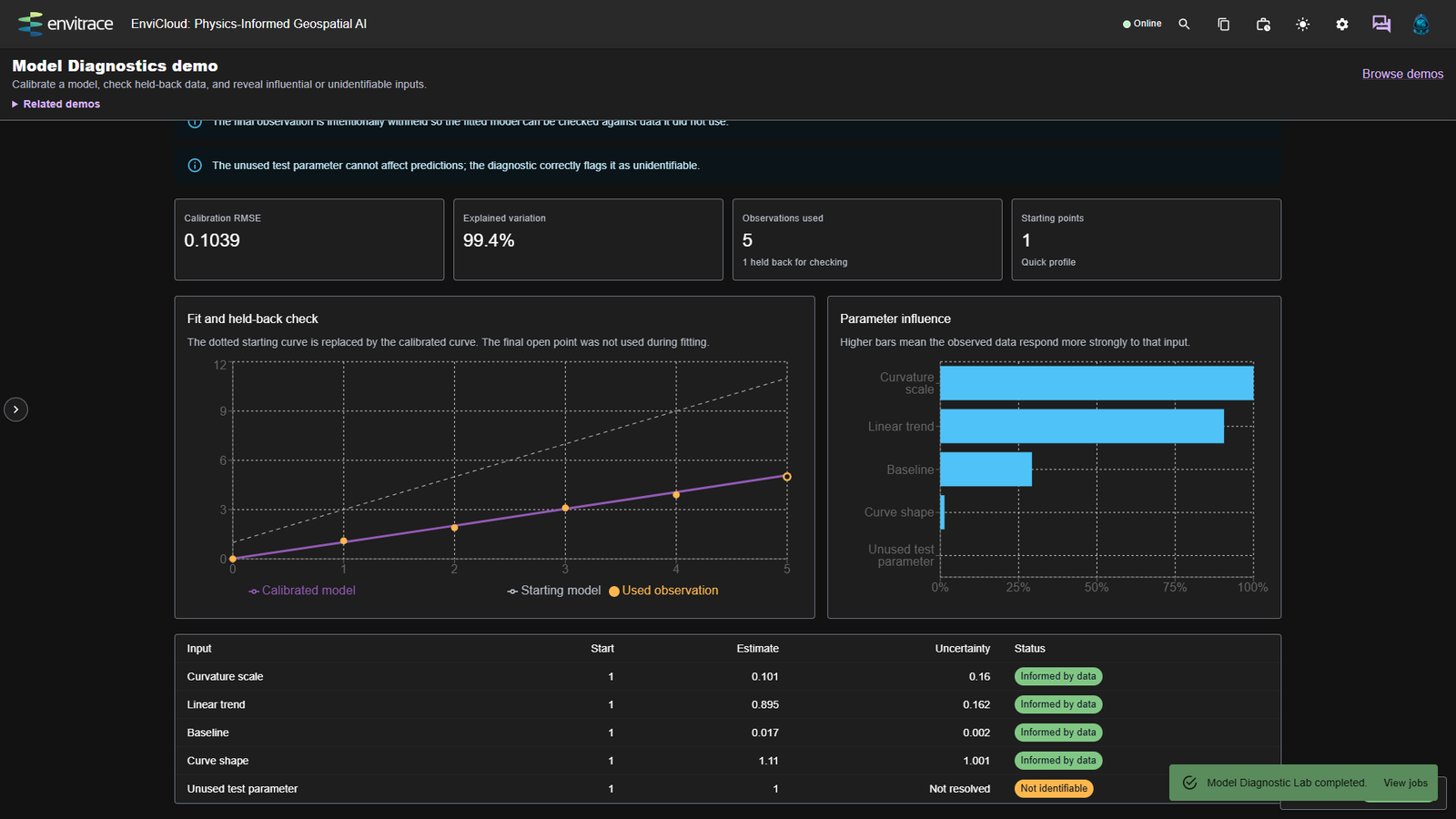Open the jobs briefcase clock icon
The image size is (1456, 819).
pos(1263,25)
